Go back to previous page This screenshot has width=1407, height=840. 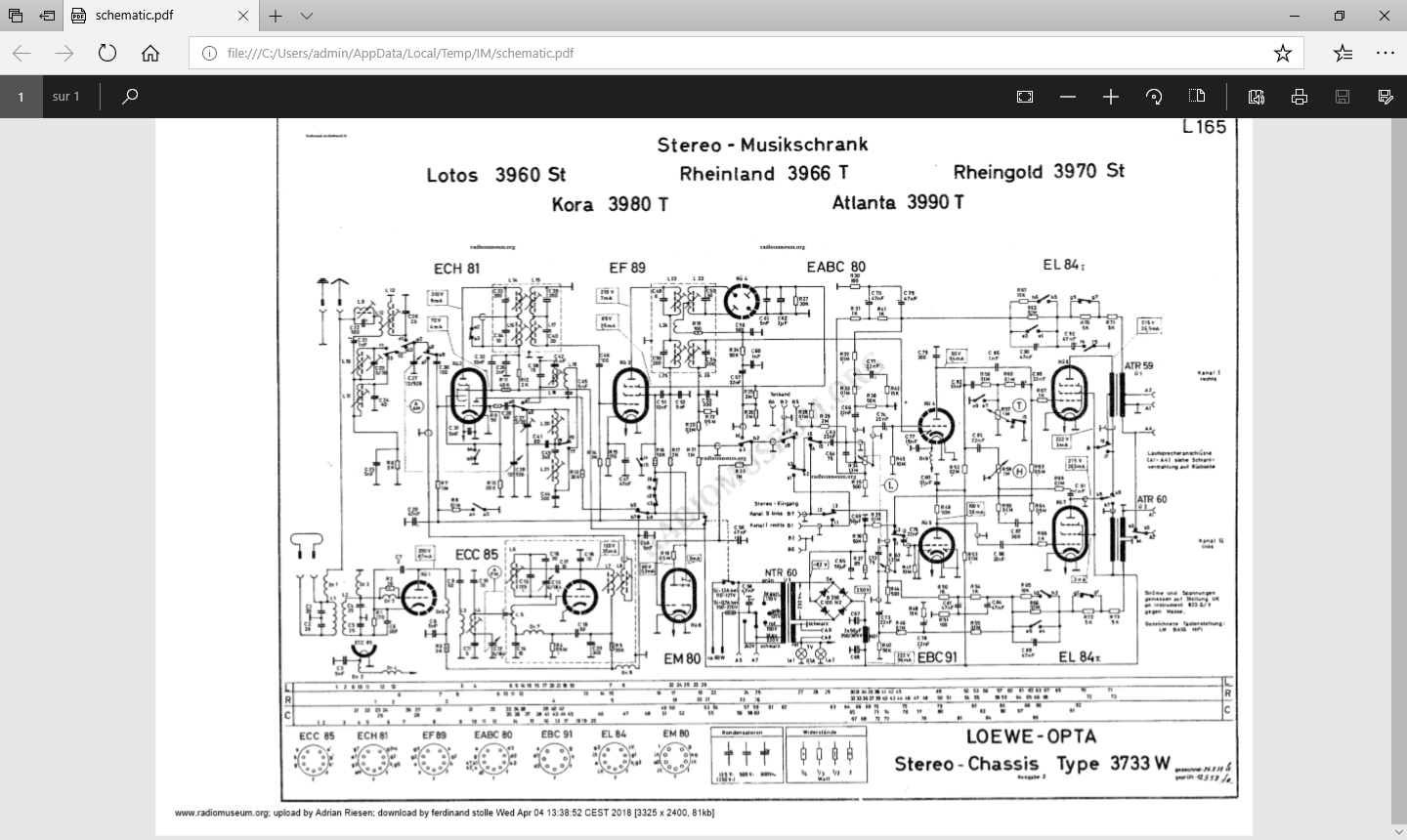coord(21,53)
